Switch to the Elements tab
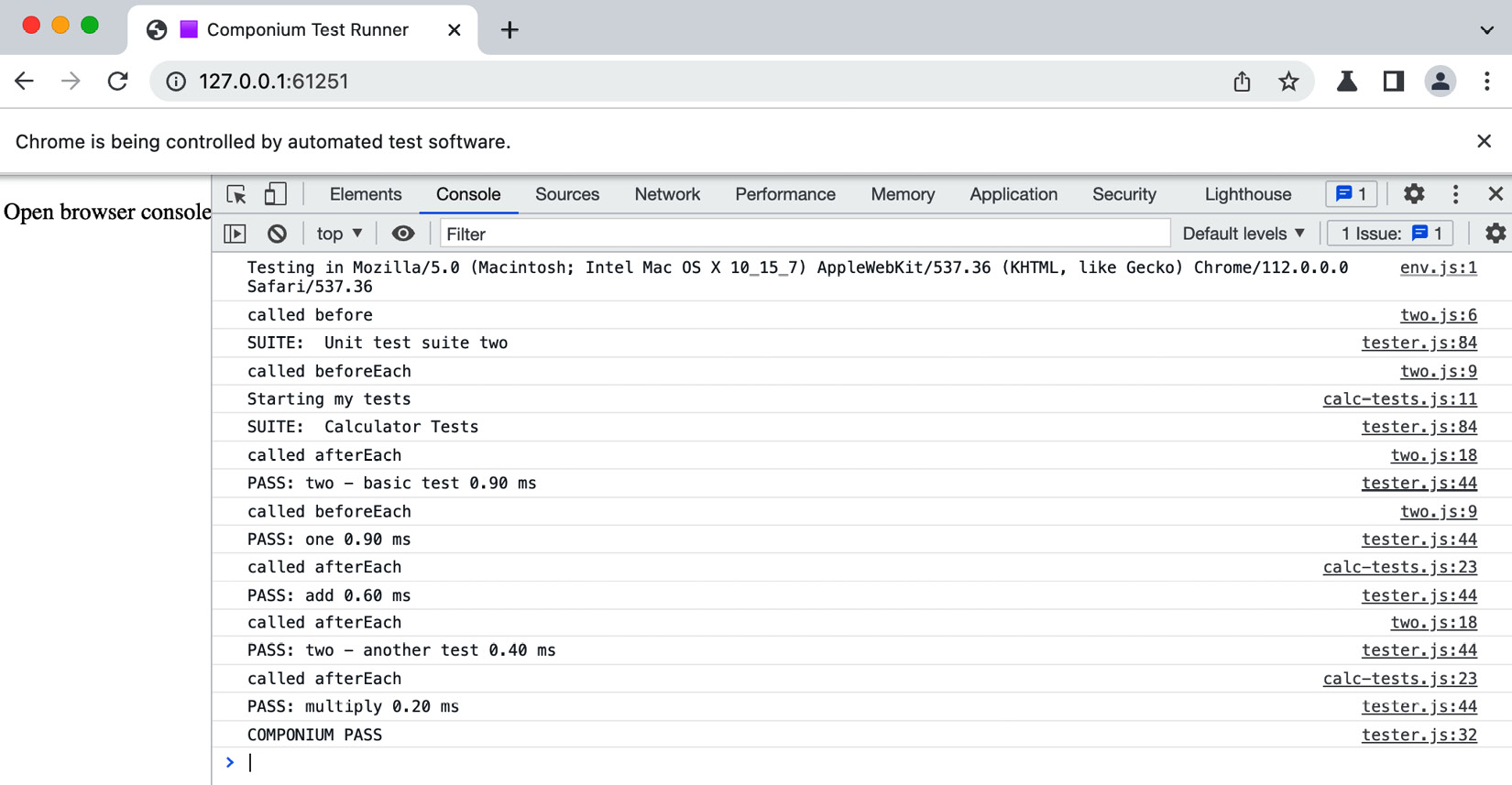Screen dimensions: 1512x785 (366, 194)
